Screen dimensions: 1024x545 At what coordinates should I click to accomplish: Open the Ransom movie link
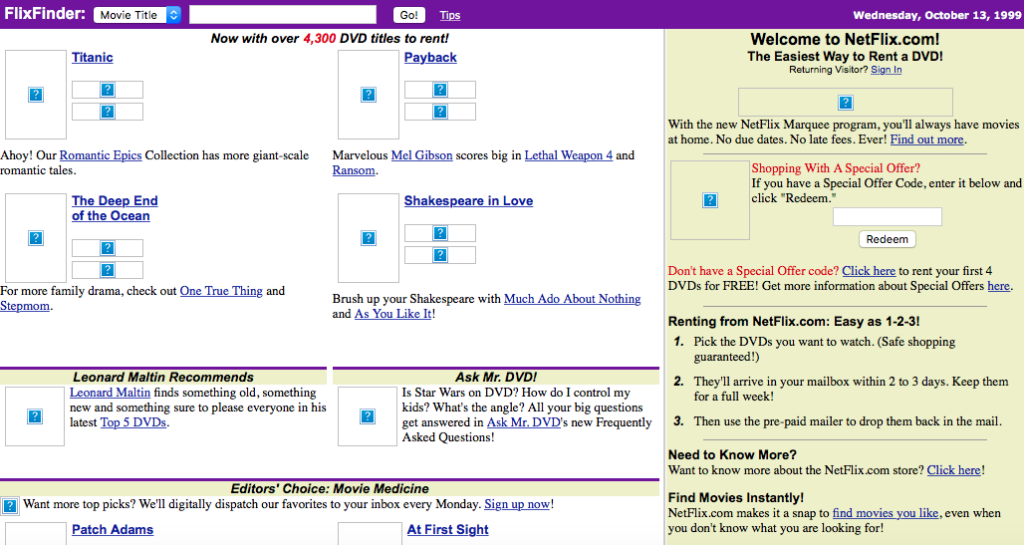(x=354, y=170)
